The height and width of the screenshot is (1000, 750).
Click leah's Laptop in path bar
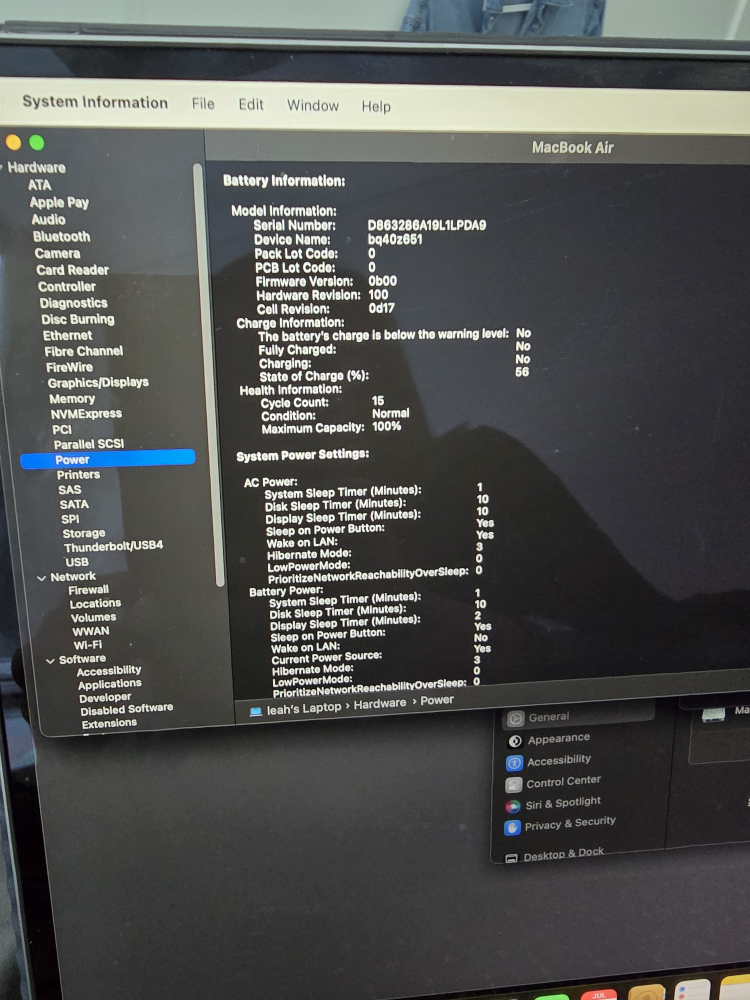tap(304, 708)
